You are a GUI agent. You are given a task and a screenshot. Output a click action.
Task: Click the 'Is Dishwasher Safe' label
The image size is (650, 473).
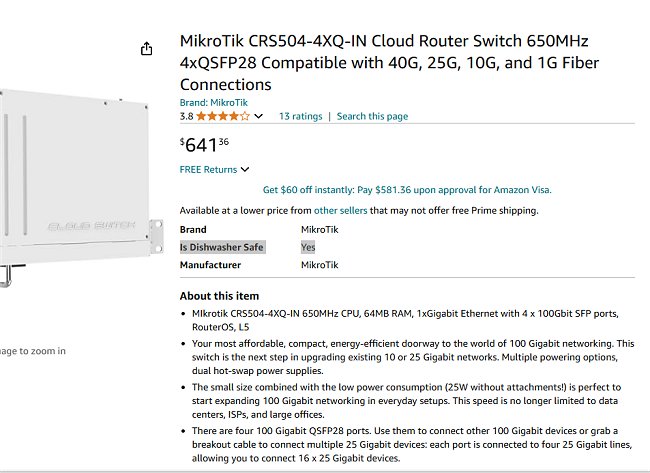click(222, 247)
